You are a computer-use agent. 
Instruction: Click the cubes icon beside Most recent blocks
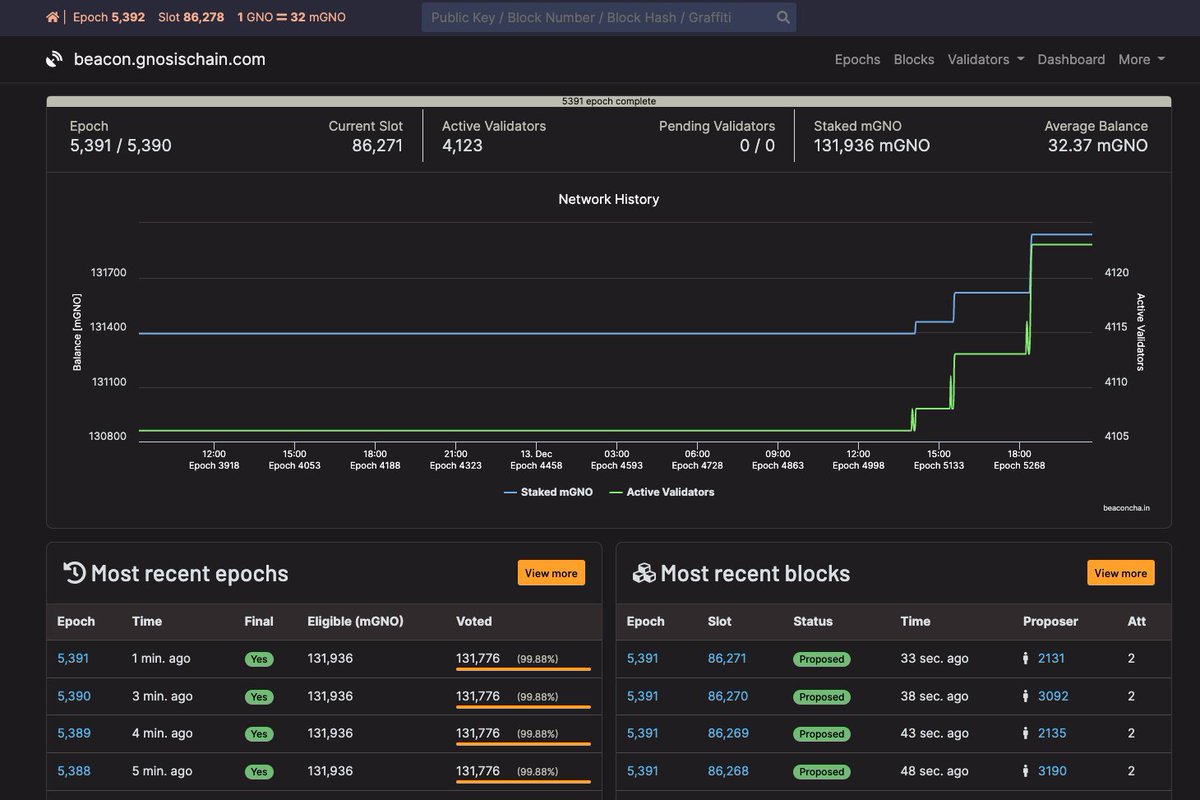click(644, 573)
